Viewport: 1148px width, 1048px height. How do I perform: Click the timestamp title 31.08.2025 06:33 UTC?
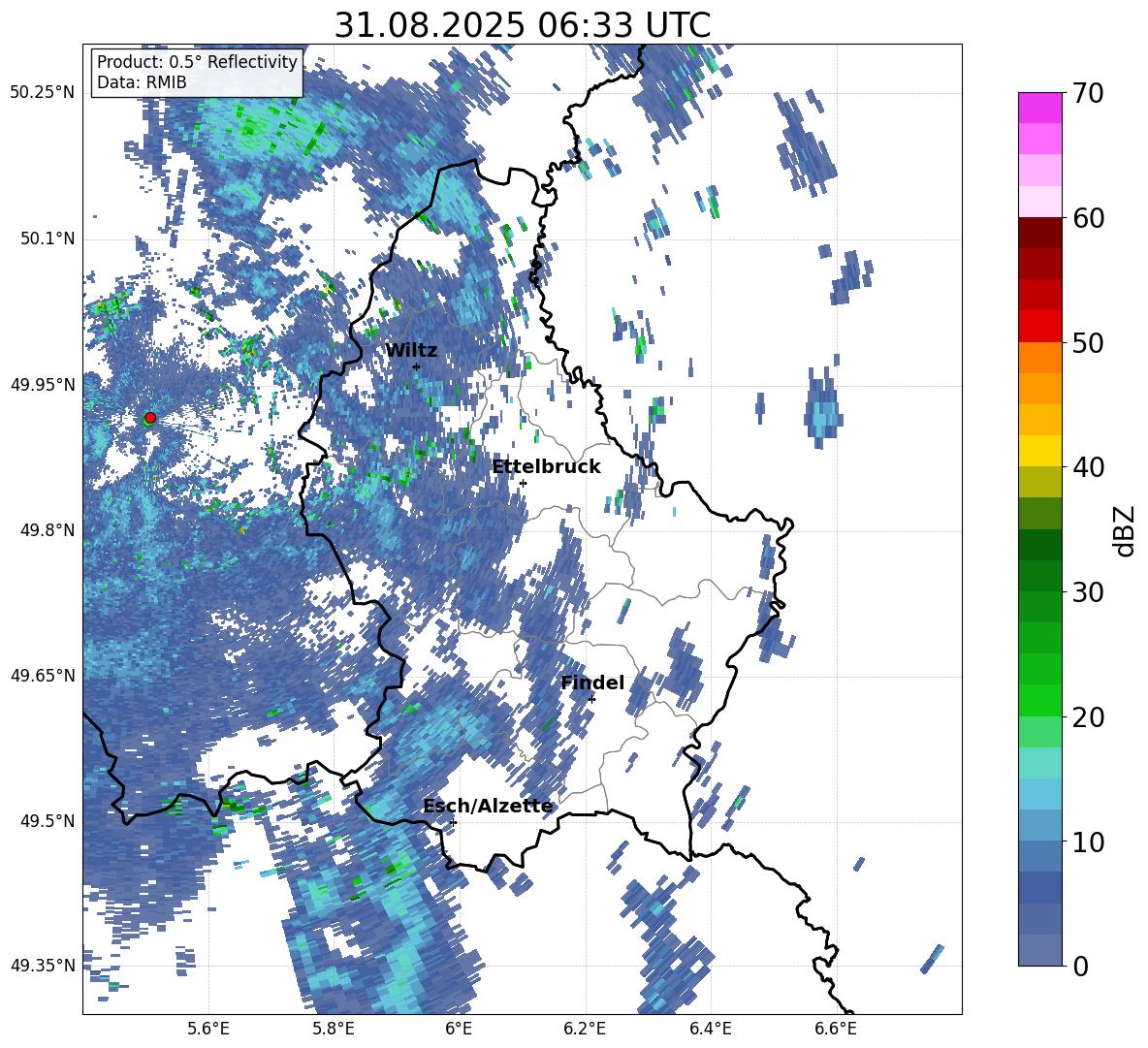click(522, 25)
